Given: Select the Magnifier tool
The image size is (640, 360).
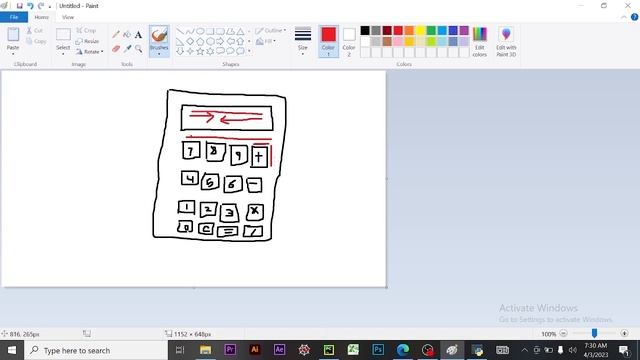Looking at the screenshot, I should point(138,49).
